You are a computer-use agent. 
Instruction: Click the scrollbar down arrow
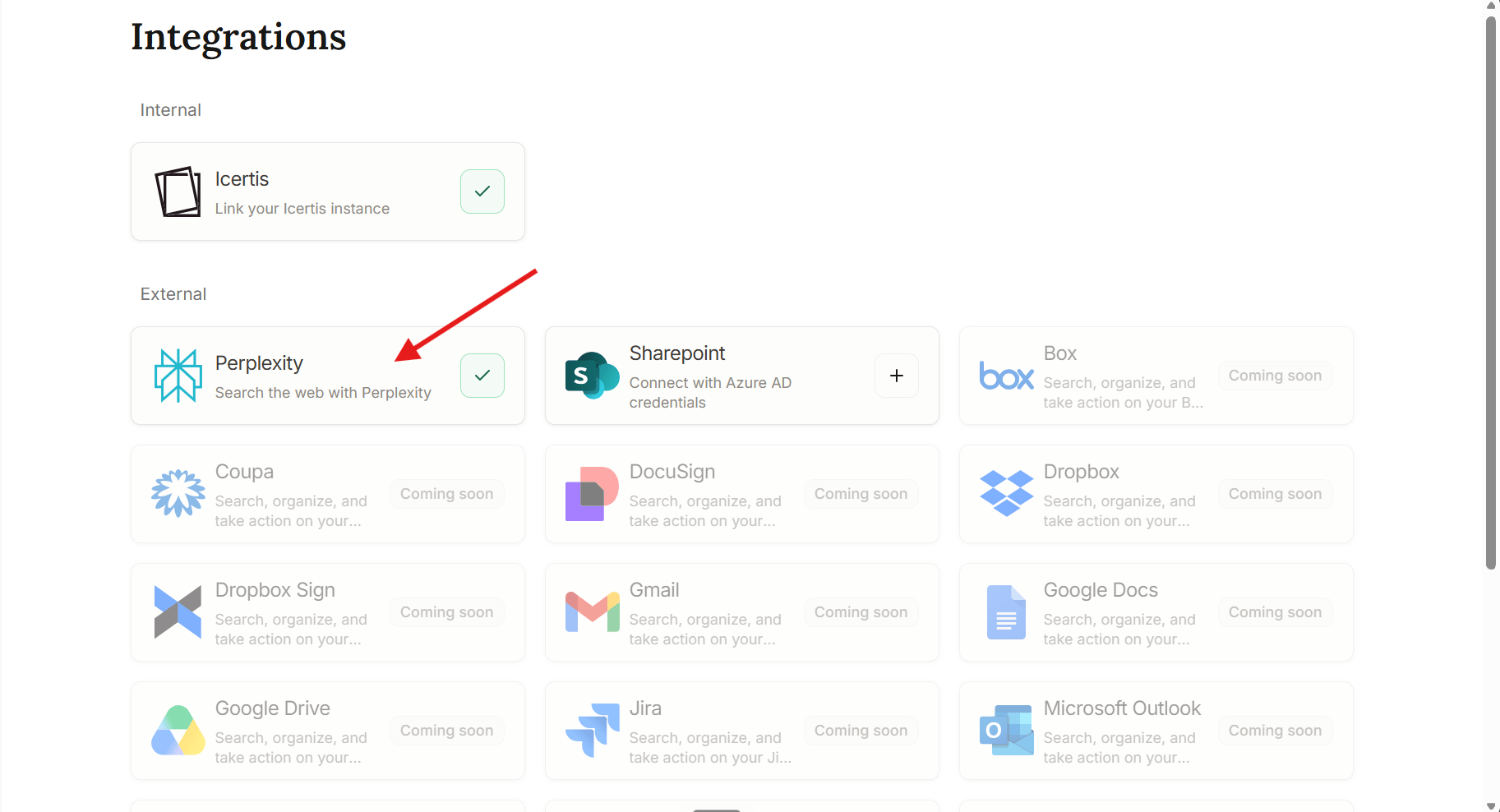[x=1491, y=806]
